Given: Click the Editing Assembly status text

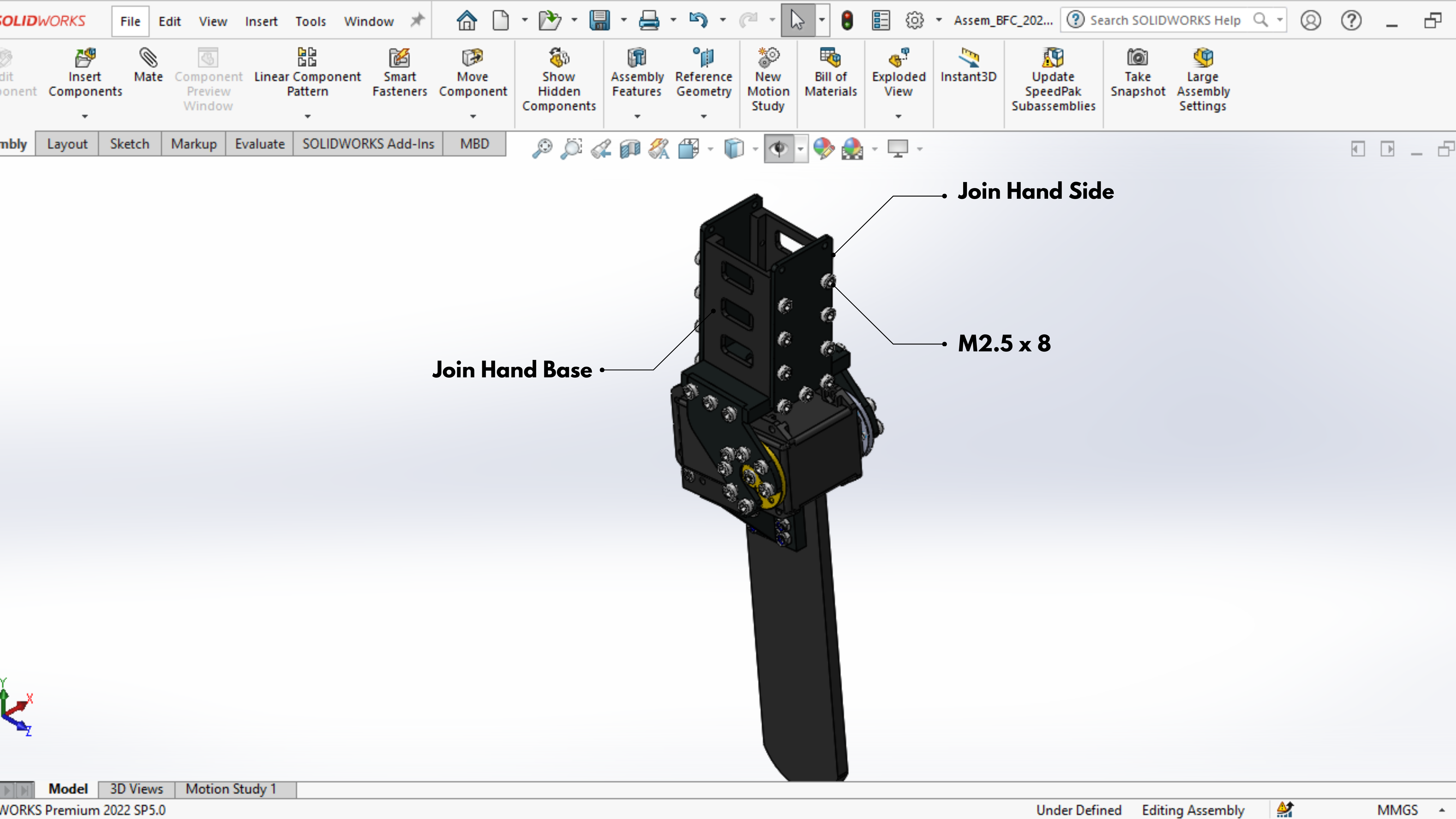Looking at the screenshot, I should click(x=1193, y=810).
